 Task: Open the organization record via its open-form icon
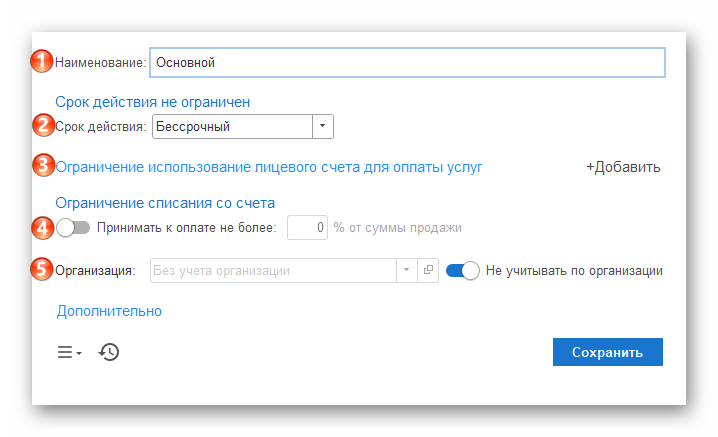pyautogui.click(x=428, y=270)
